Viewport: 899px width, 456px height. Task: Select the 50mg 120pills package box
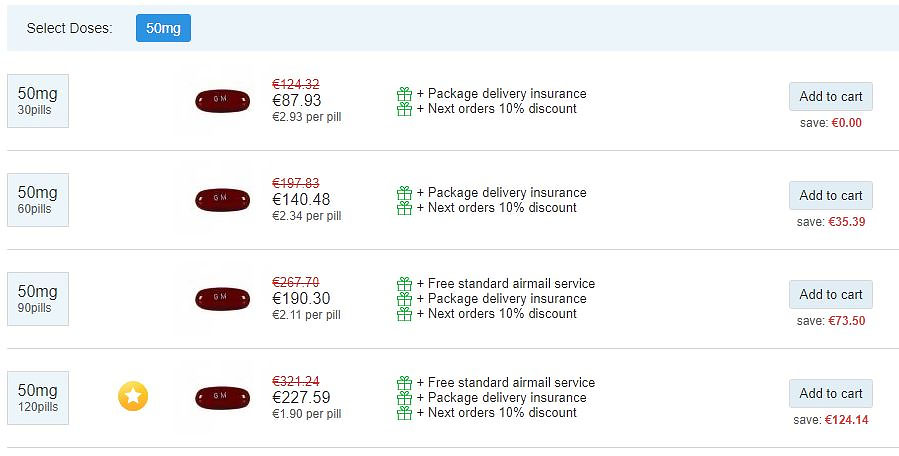tap(38, 398)
